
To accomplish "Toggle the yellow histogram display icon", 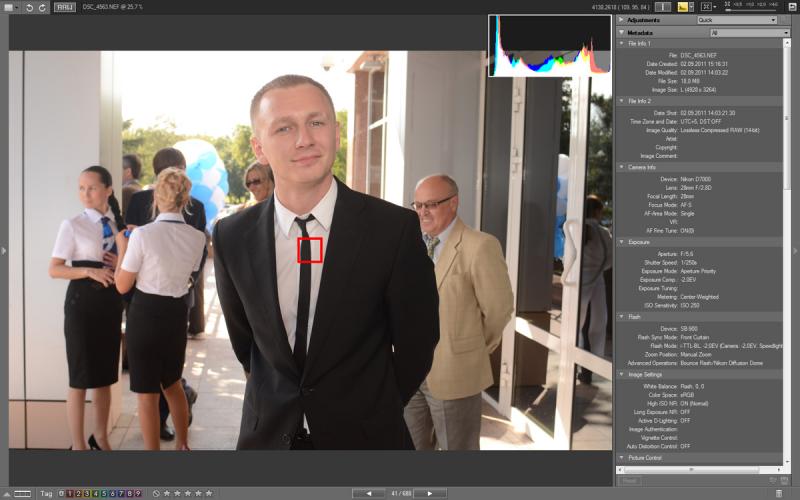I will [x=683, y=7].
